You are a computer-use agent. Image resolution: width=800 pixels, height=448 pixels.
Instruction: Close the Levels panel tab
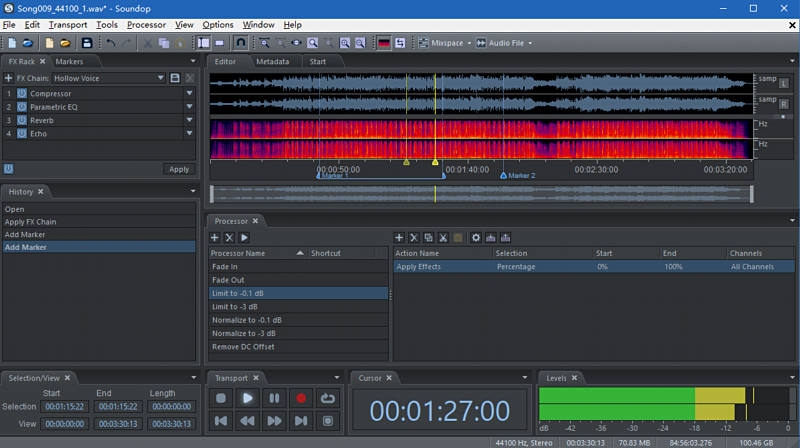(x=574, y=378)
